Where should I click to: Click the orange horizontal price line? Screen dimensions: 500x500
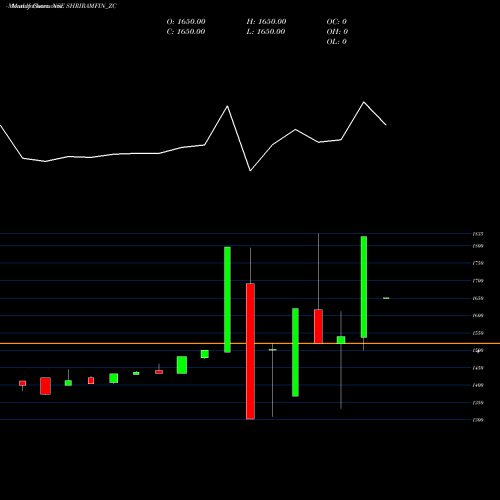tap(250, 343)
